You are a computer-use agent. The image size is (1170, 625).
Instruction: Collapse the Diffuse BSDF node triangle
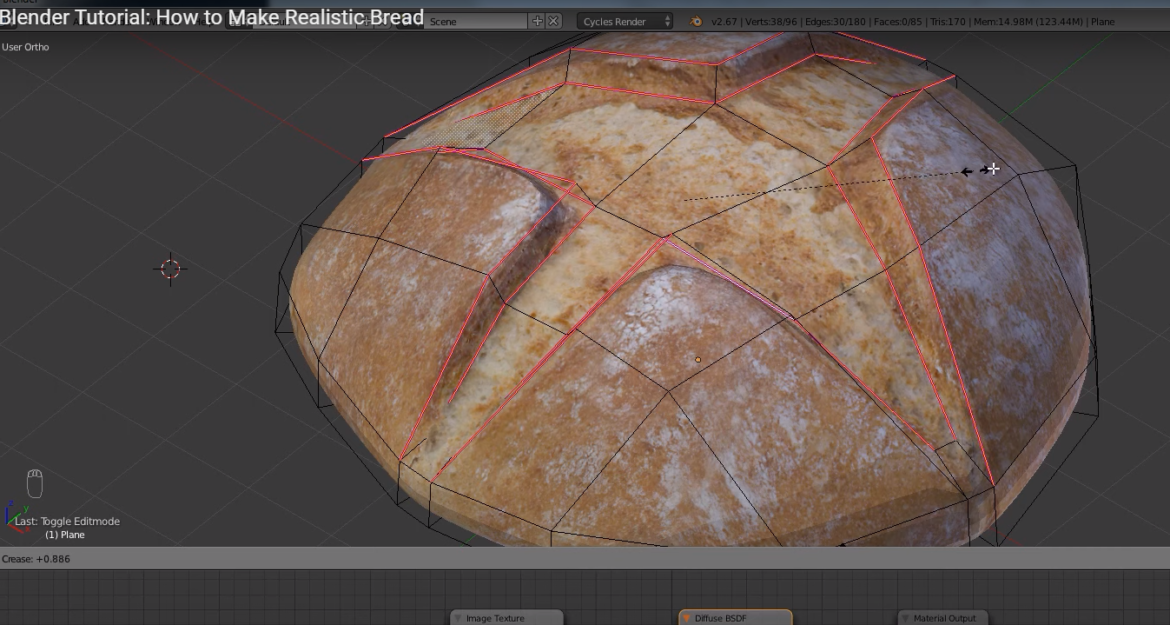tap(686, 618)
